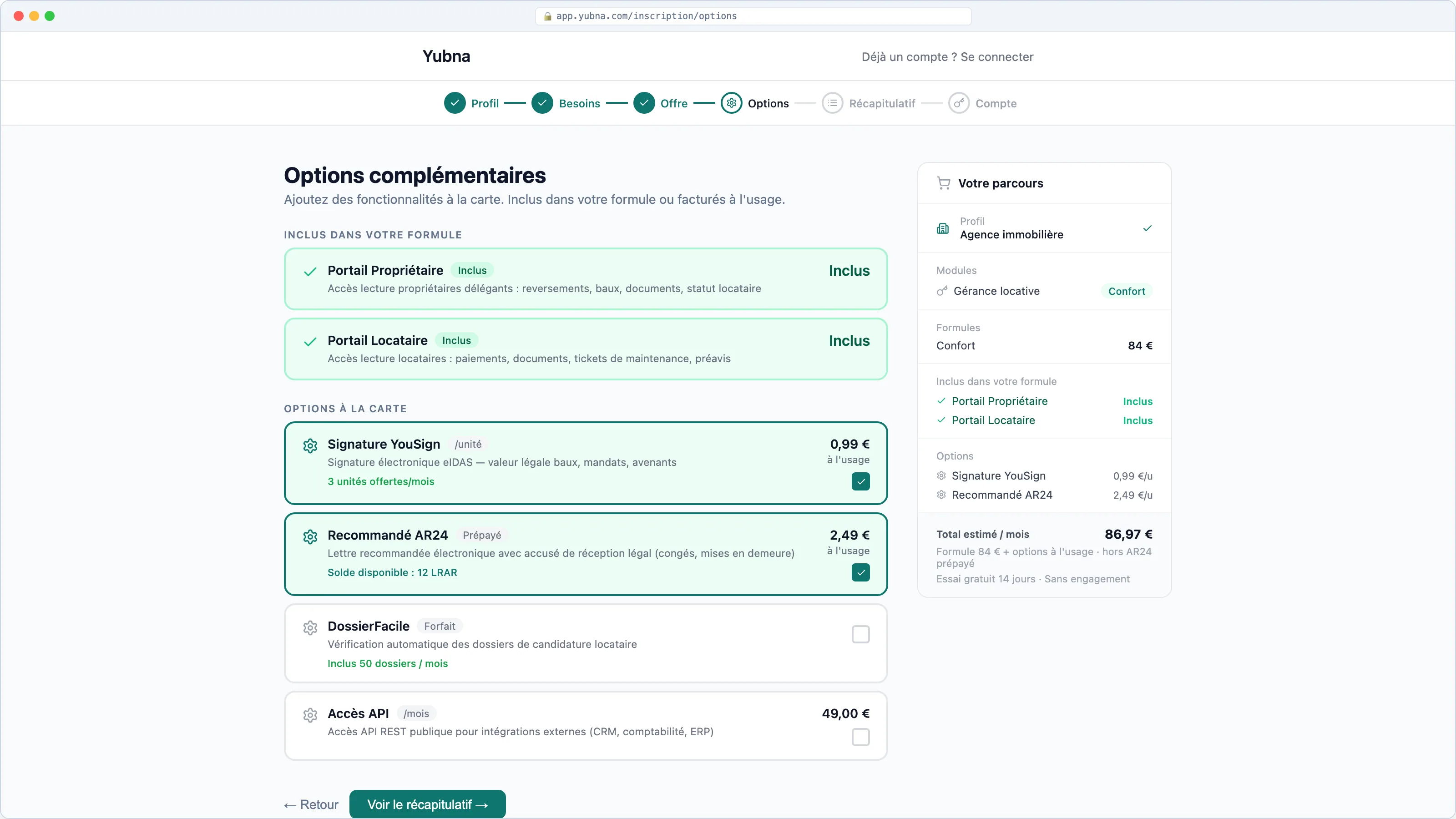Click Voir le récapitulatif button
Image resolution: width=1456 pixels, height=819 pixels.
click(x=427, y=804)
